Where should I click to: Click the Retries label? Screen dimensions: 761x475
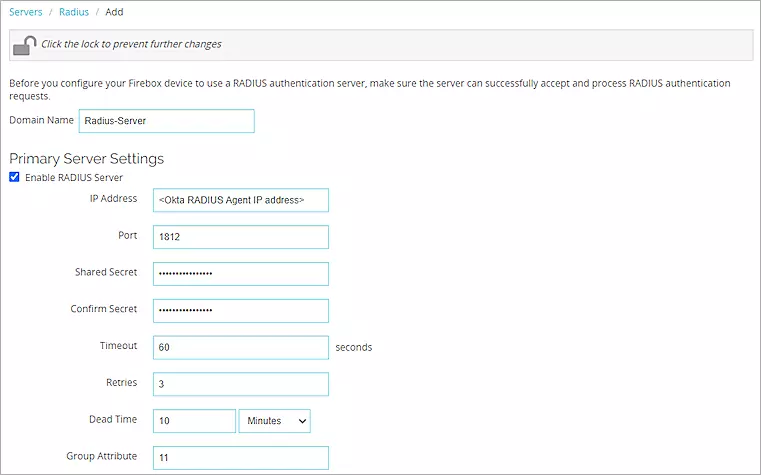pos(122,383)
